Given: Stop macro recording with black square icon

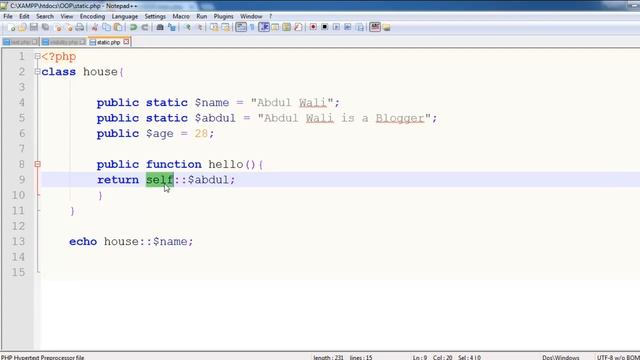Looking at the screenshot, I should point(324,27).
